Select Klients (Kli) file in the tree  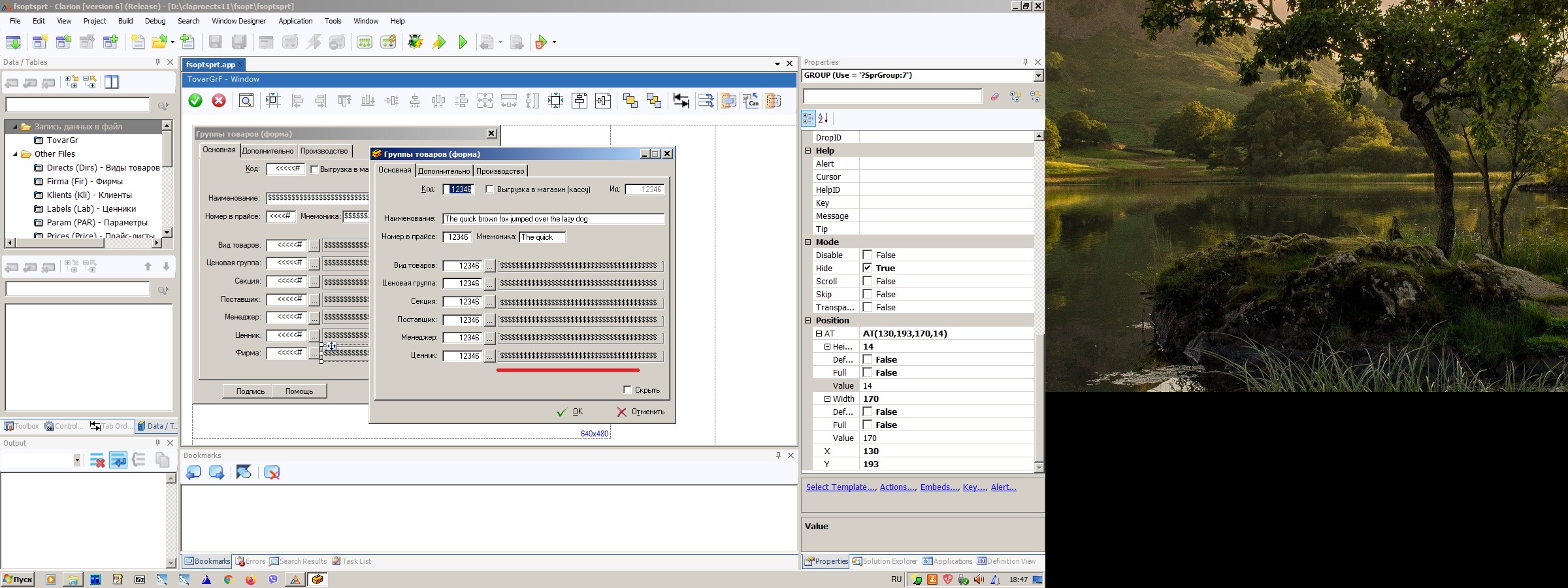point(89,195)
